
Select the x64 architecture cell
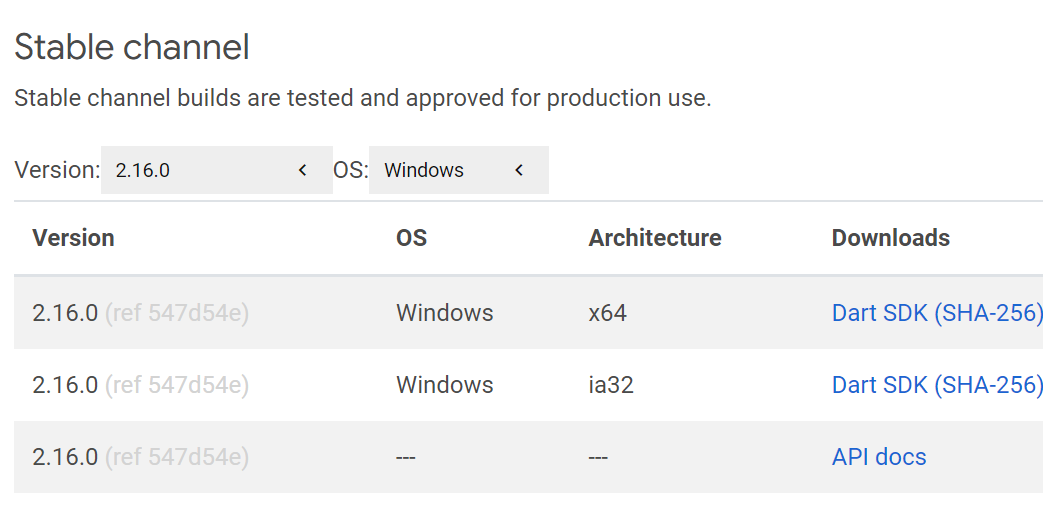[x=607, y=313]
